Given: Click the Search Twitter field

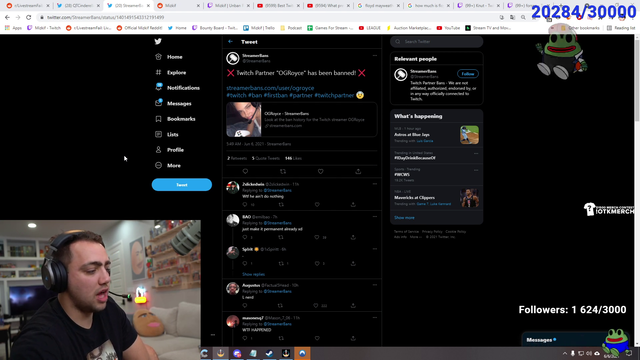Looking at the screenshot, I should (436, 42).
